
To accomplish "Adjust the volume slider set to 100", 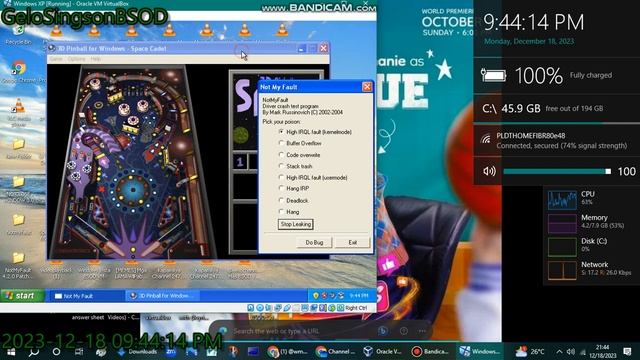I will click(x=557, y=171).
